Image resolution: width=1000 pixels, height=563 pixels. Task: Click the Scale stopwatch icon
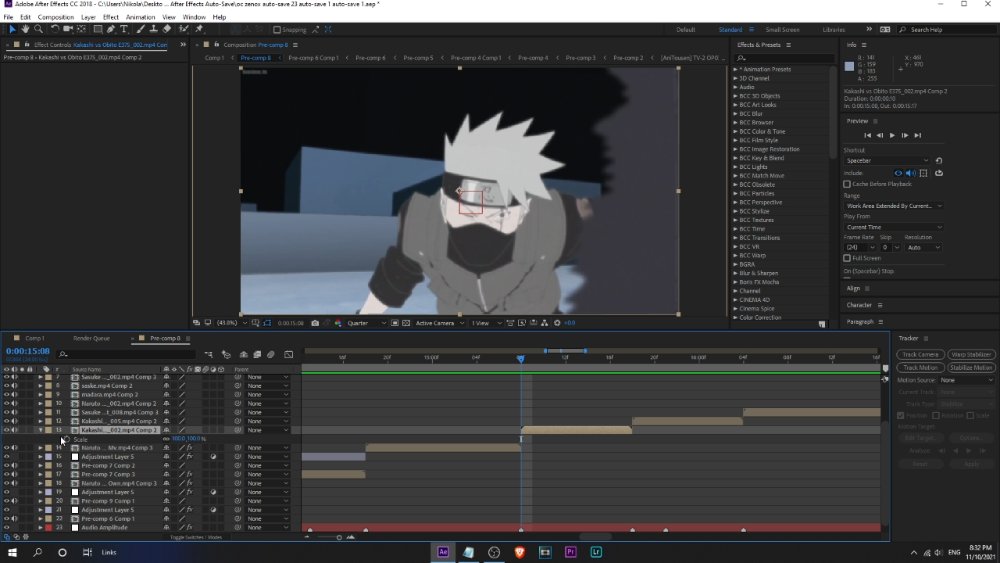(66, 439)
